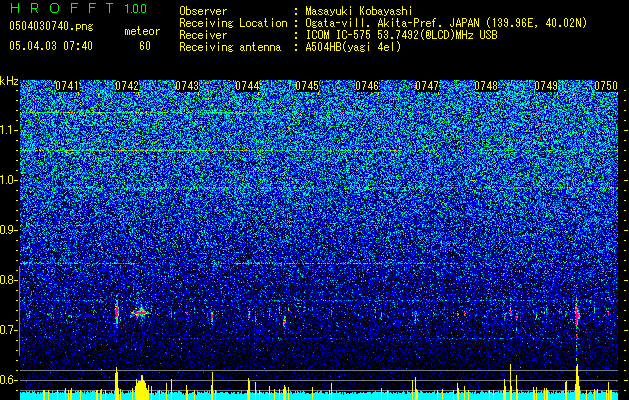The height and width of the screenshot is (400, 629).
Task: Click time marker 0743
Action: pos(187,86)
